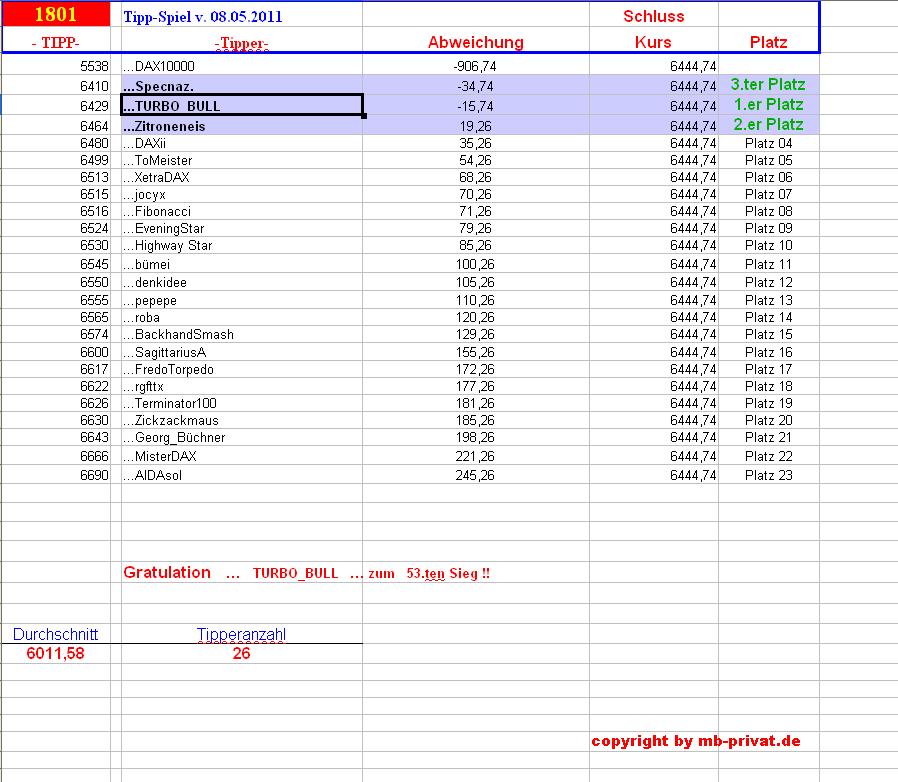Select the tipper cell '...Highway Star'
The height and width of the screenshot is (782, 898).
click(x=242, y=246)
